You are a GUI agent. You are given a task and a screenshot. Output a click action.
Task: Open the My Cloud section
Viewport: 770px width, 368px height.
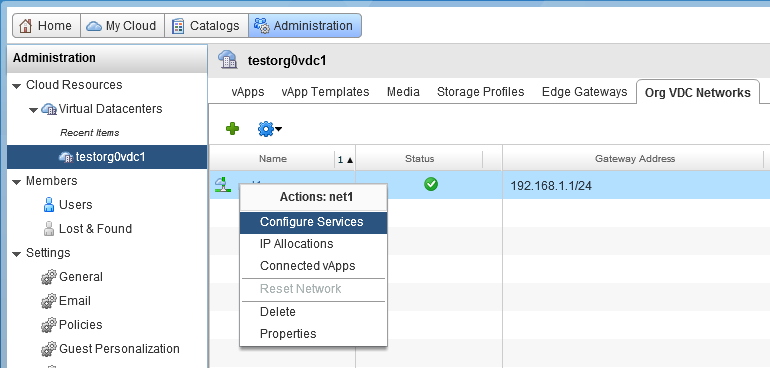tap(122, 26)
